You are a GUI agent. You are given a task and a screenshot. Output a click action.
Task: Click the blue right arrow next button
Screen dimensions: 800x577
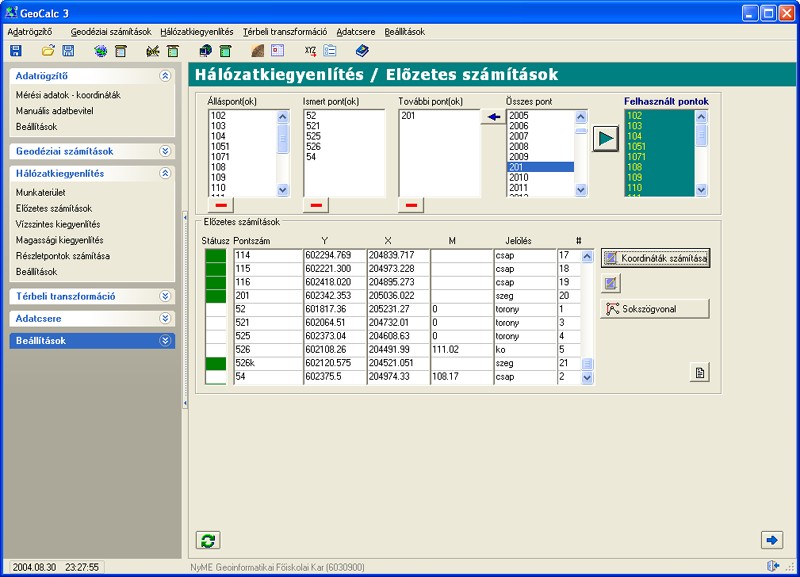pyautogui.click(x=772, y=540)
